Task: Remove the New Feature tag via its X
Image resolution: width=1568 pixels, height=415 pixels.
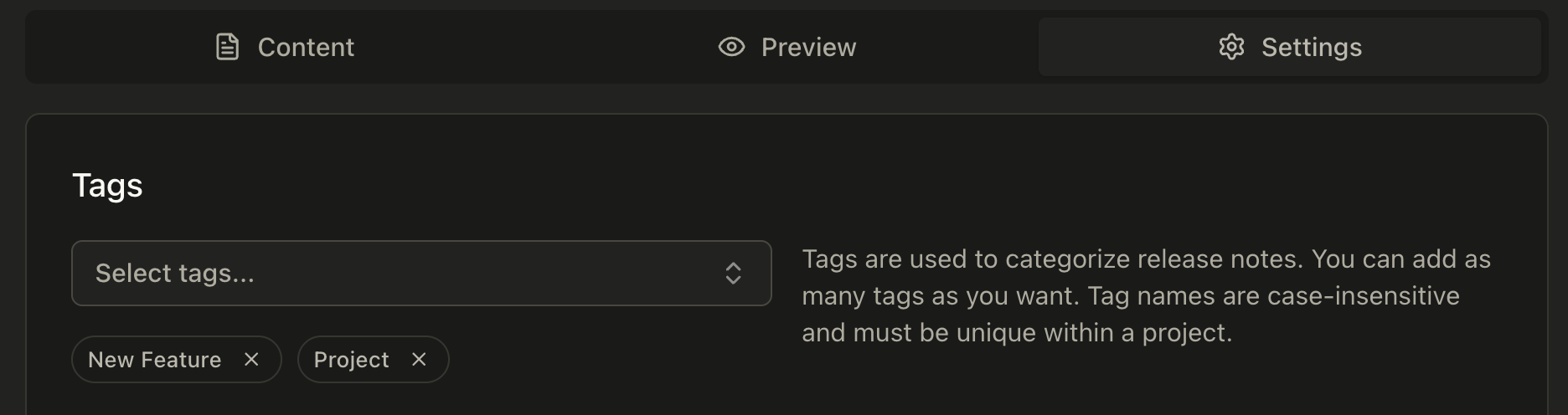Action: pyautogui.click(x=251, y=359)
